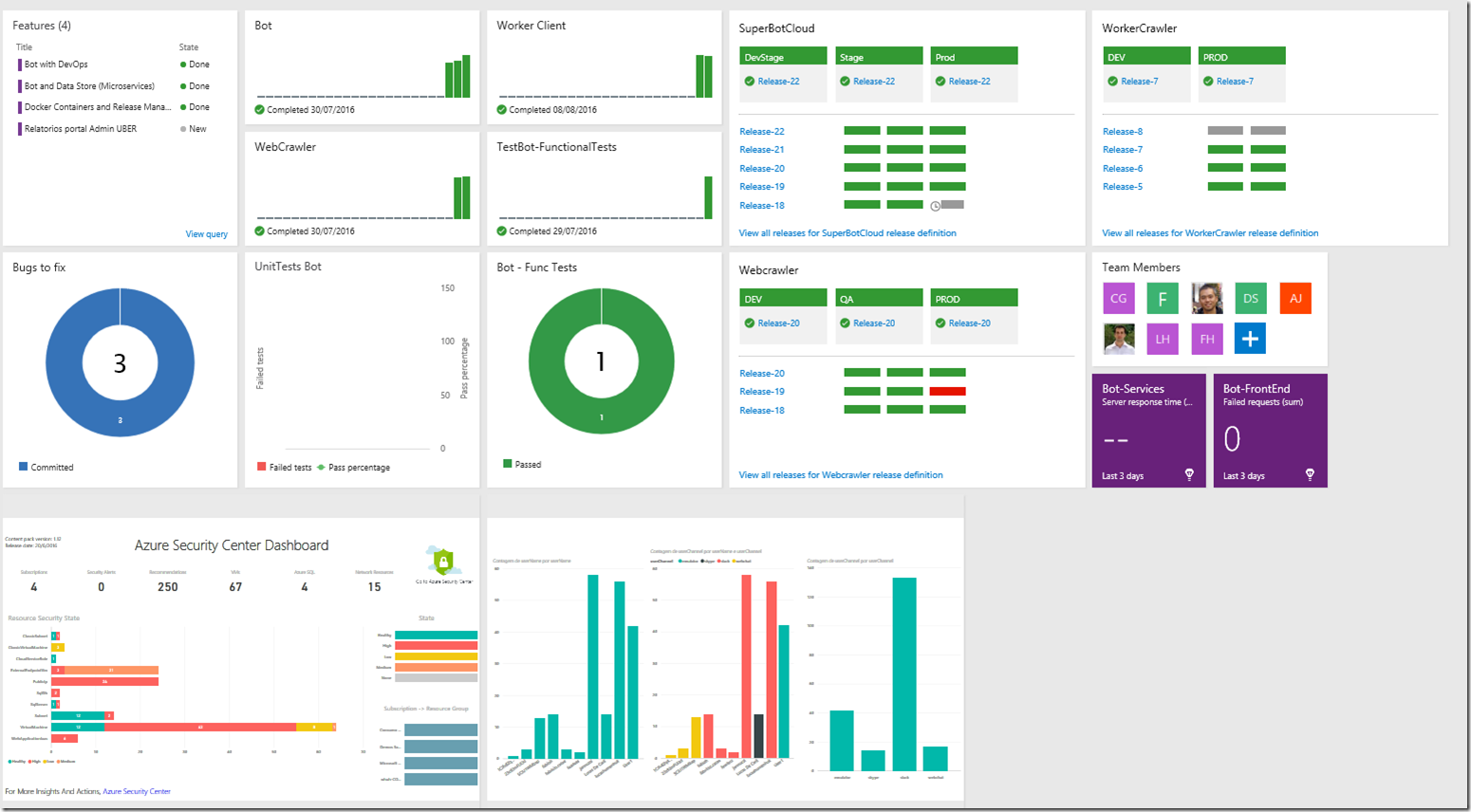Click the FH team member avatar
The image size is (1471, 812).
pos(1207,339)
